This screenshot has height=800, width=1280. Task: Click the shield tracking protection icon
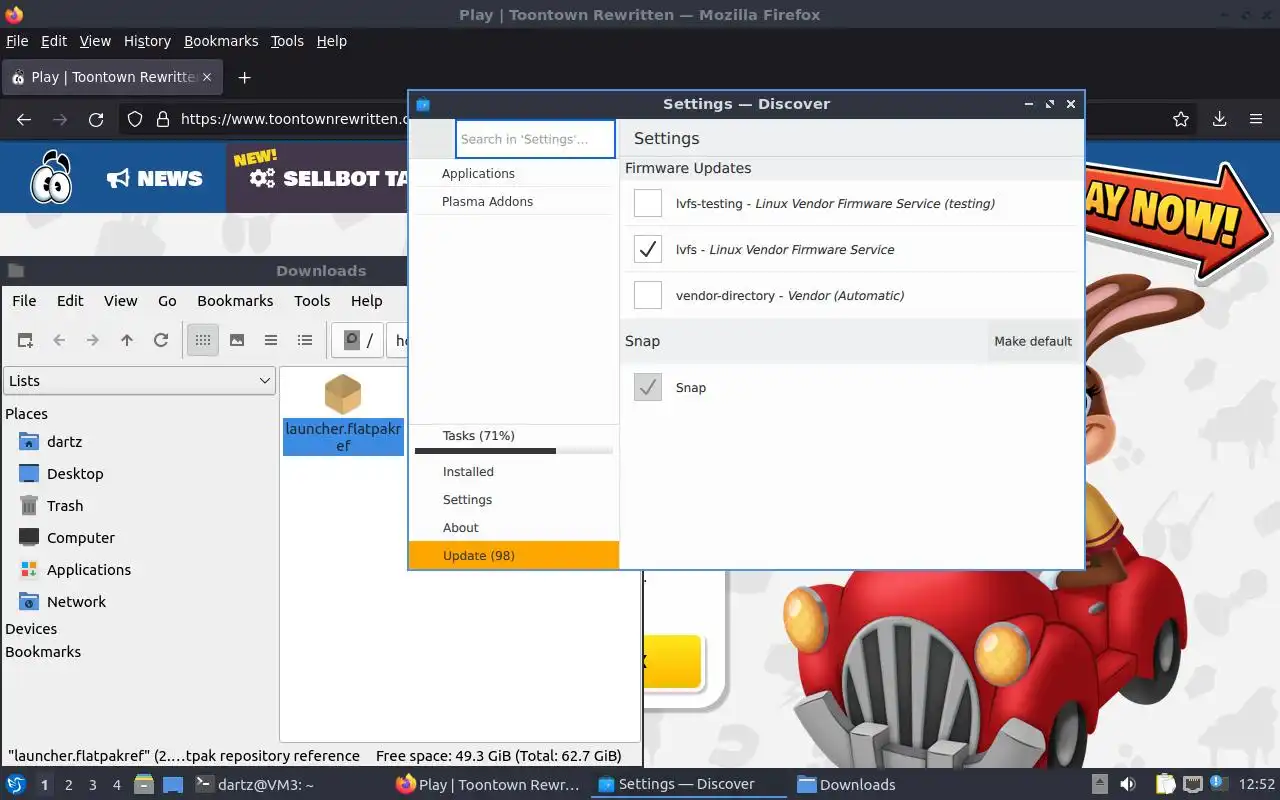(135, 119)
